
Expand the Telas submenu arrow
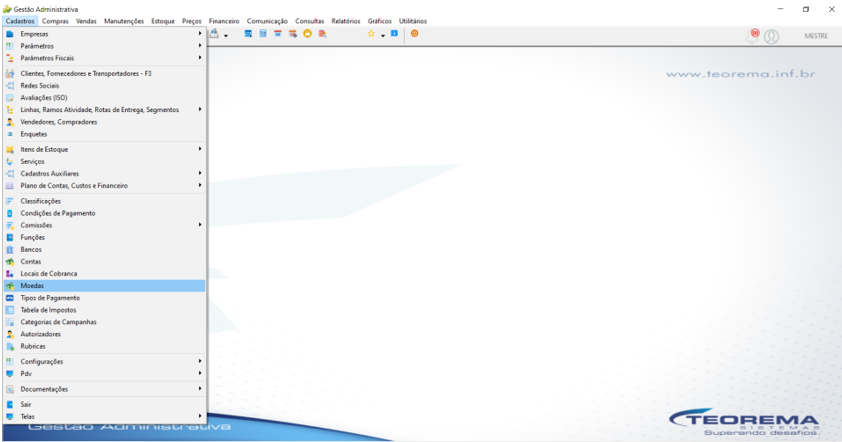click(200, 416)
